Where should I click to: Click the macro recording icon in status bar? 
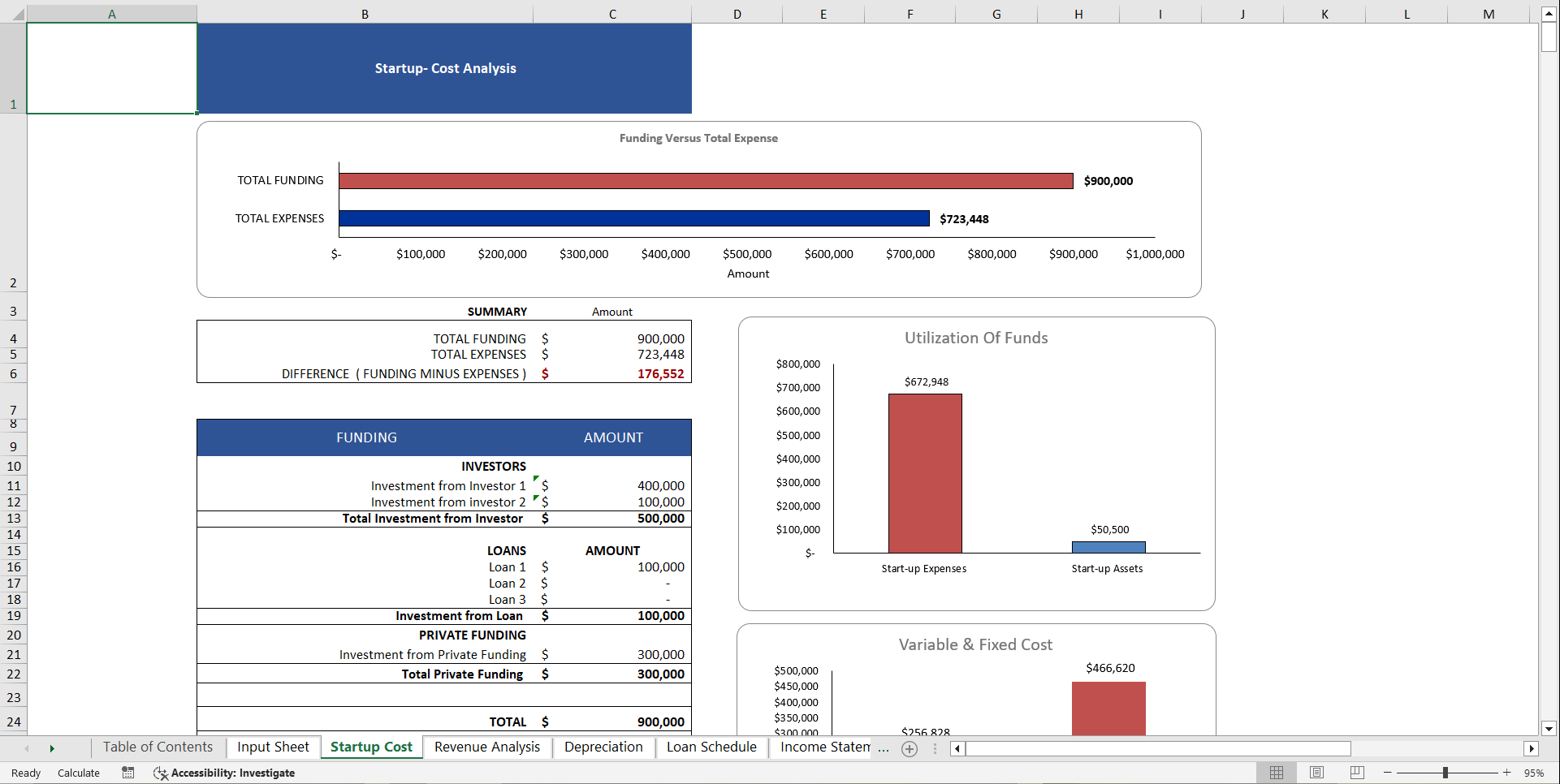[x=127, y=773]
